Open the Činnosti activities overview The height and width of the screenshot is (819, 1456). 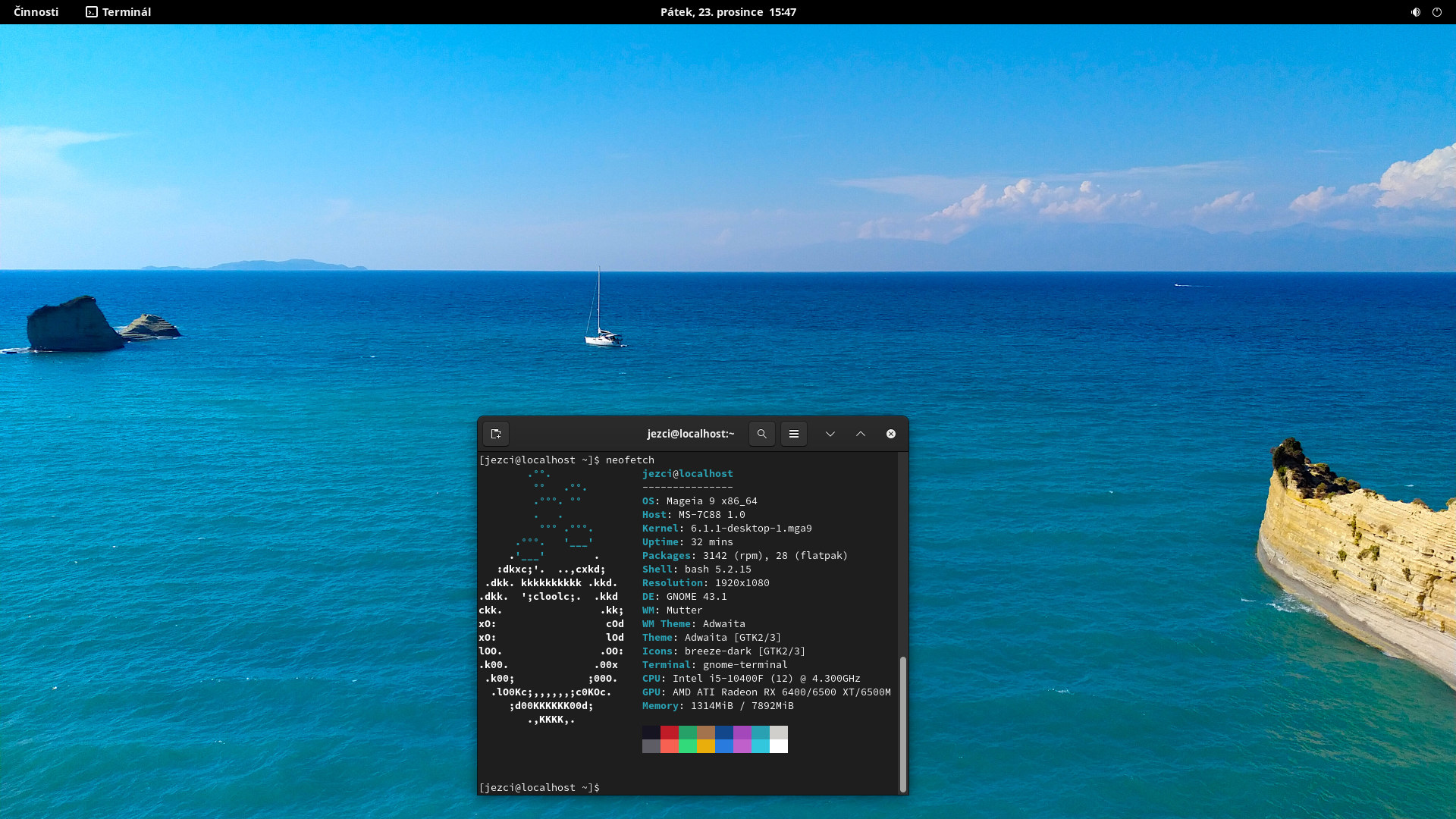click(36, 12)
